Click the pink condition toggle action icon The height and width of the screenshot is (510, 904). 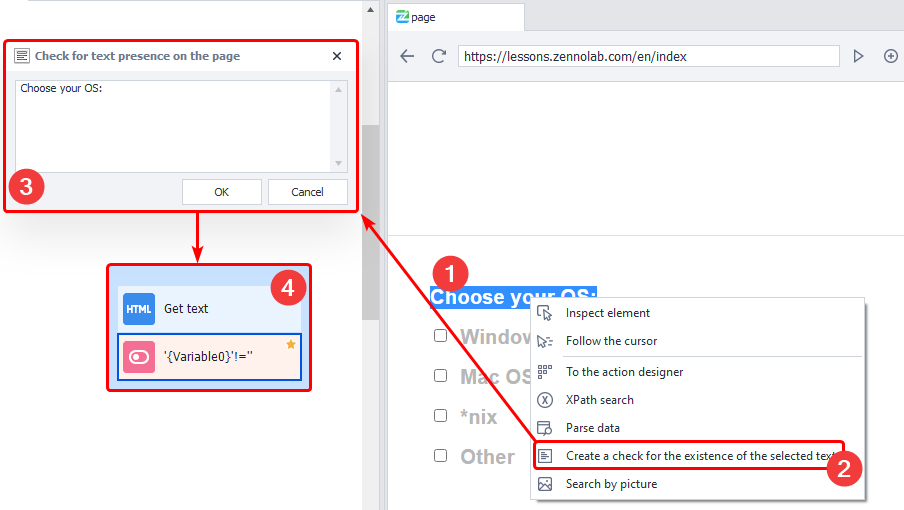pyautogui.click(x=139, y=357)
